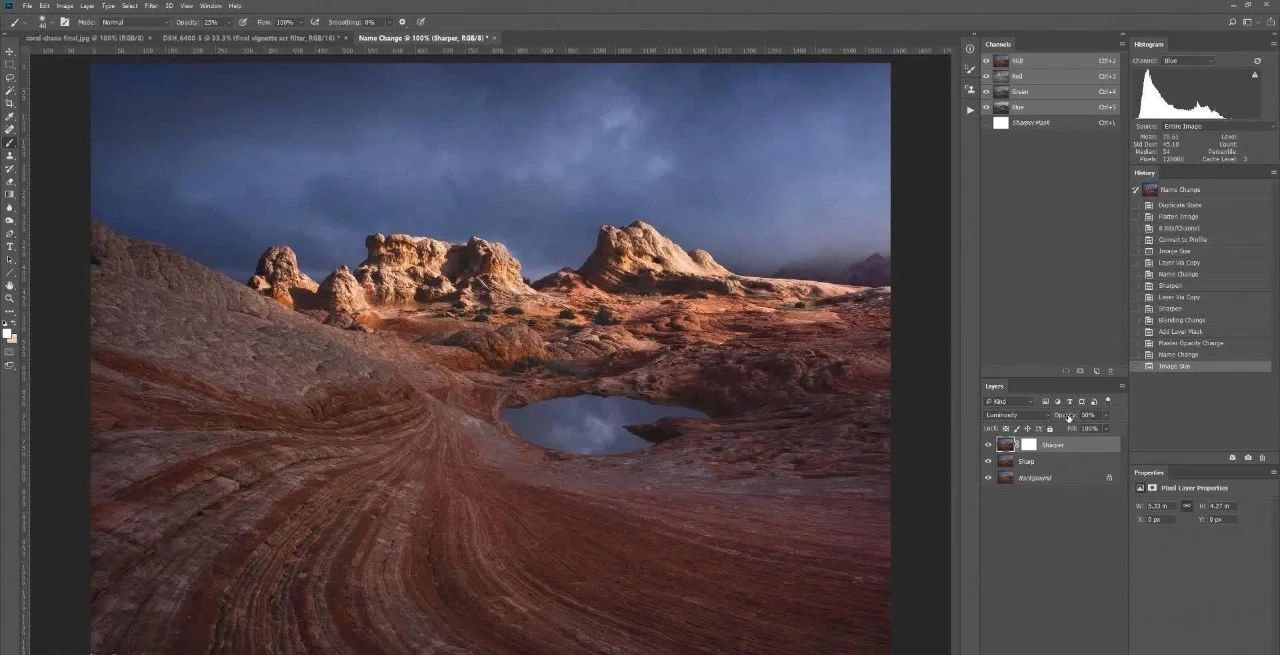Select the Type tool in the toolbar
This screenshot has width=1280, height=655.
tap(10, 246)
